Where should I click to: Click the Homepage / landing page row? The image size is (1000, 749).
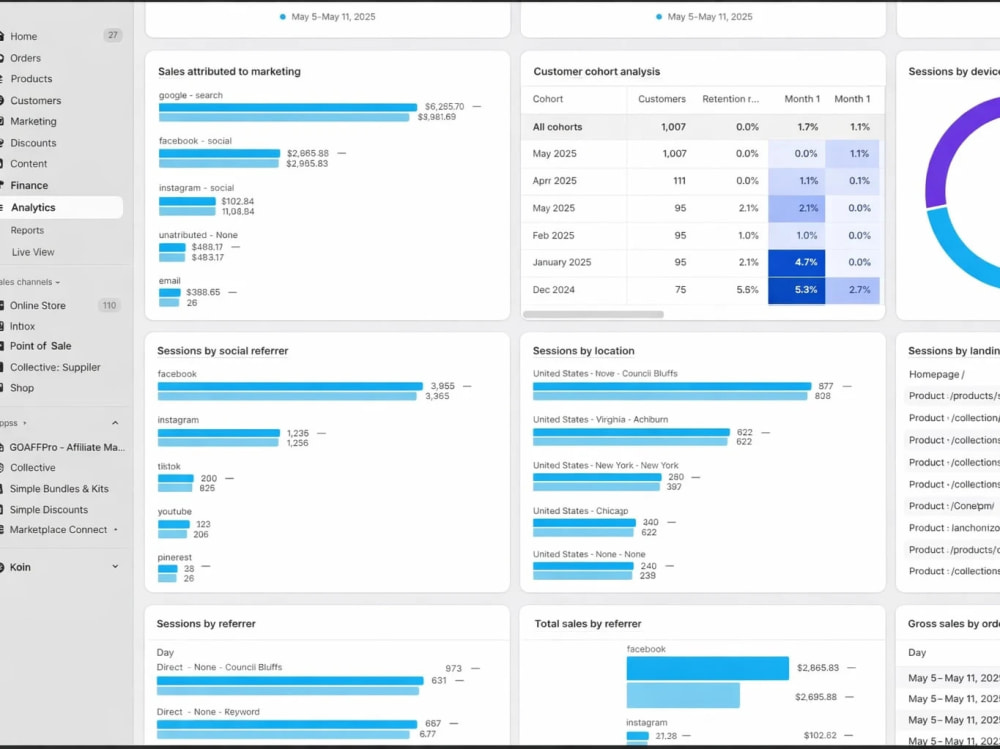936,374
